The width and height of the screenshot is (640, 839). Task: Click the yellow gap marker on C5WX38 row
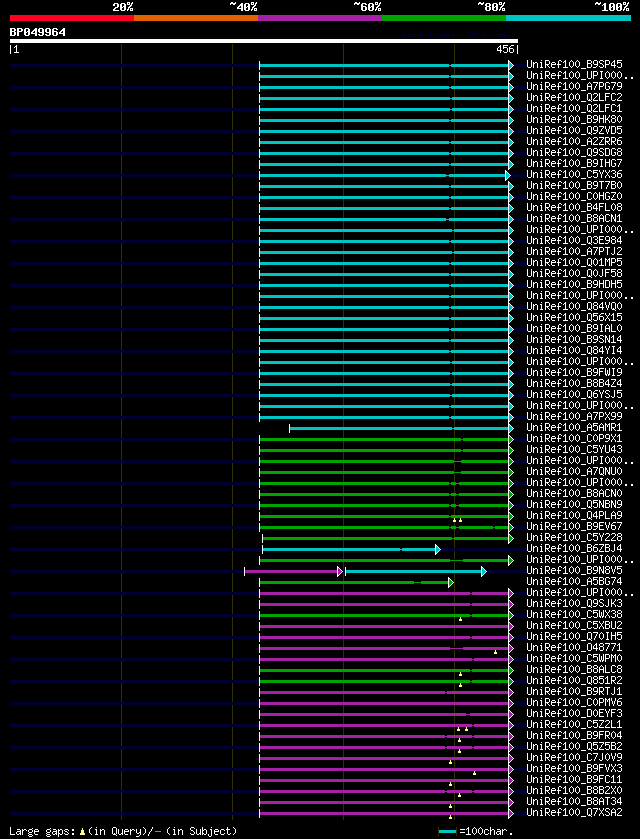460,619
